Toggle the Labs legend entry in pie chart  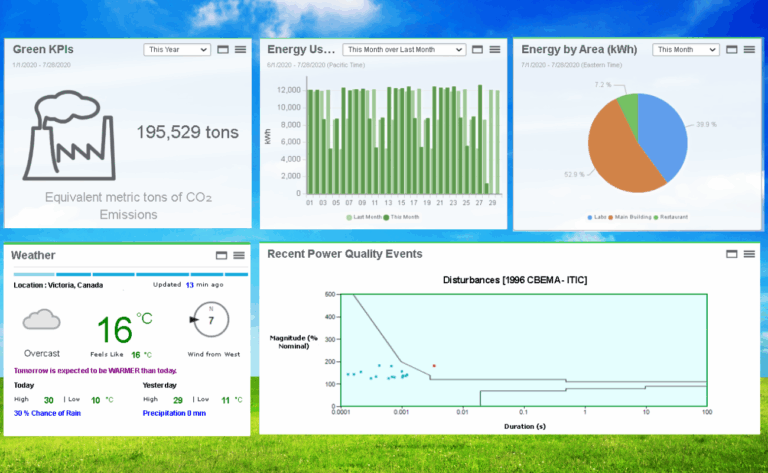coord(597,217)
